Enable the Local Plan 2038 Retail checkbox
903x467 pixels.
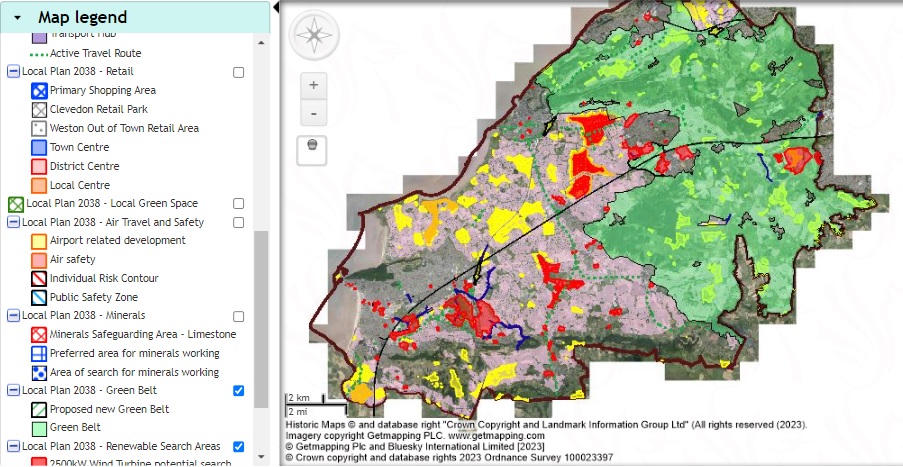(238, 72)
